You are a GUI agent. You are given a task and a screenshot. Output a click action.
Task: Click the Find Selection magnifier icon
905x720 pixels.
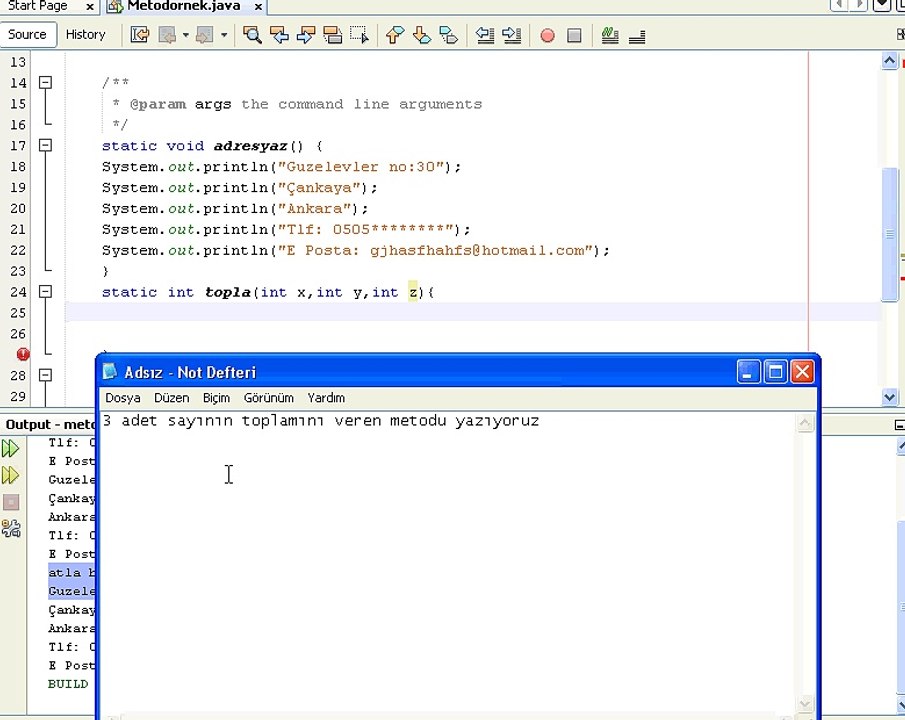(x=252, y=35)
